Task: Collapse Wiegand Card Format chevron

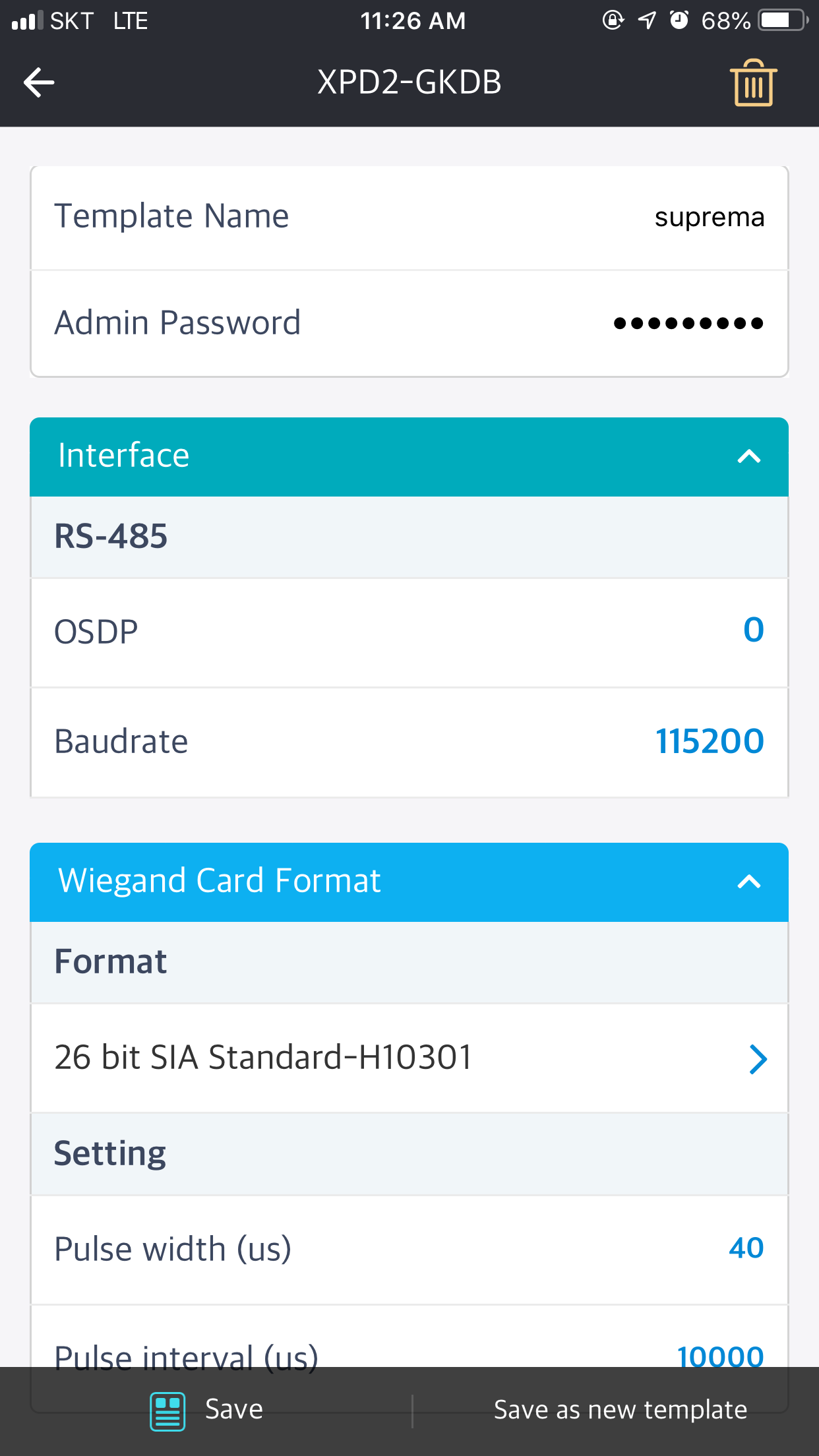Action: 748,882
